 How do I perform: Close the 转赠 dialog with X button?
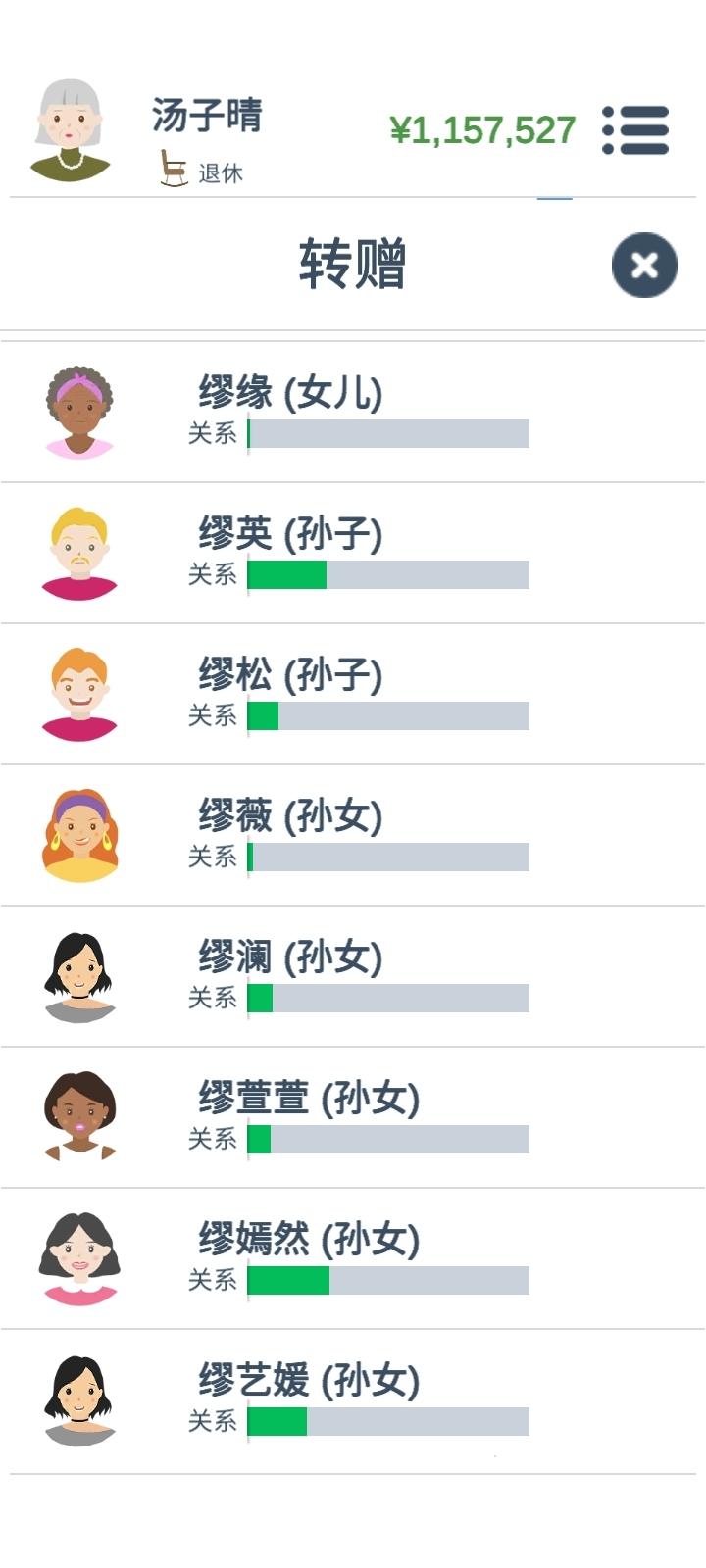(644, 265)
